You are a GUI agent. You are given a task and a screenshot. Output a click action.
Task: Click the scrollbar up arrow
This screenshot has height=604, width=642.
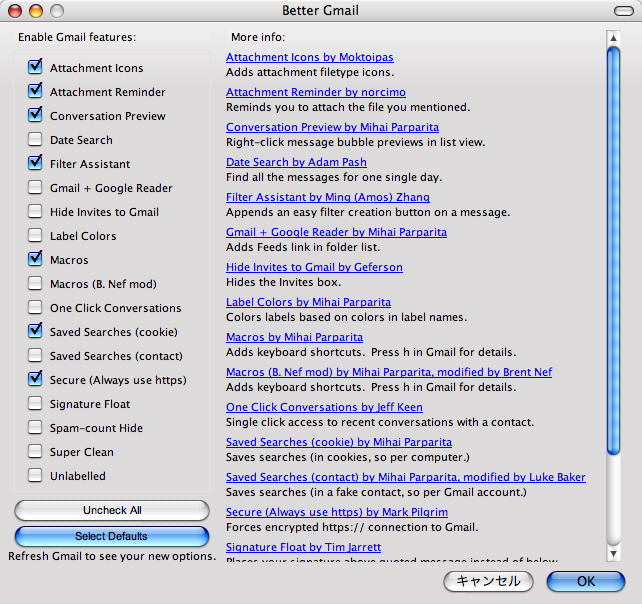coord(613,38)
